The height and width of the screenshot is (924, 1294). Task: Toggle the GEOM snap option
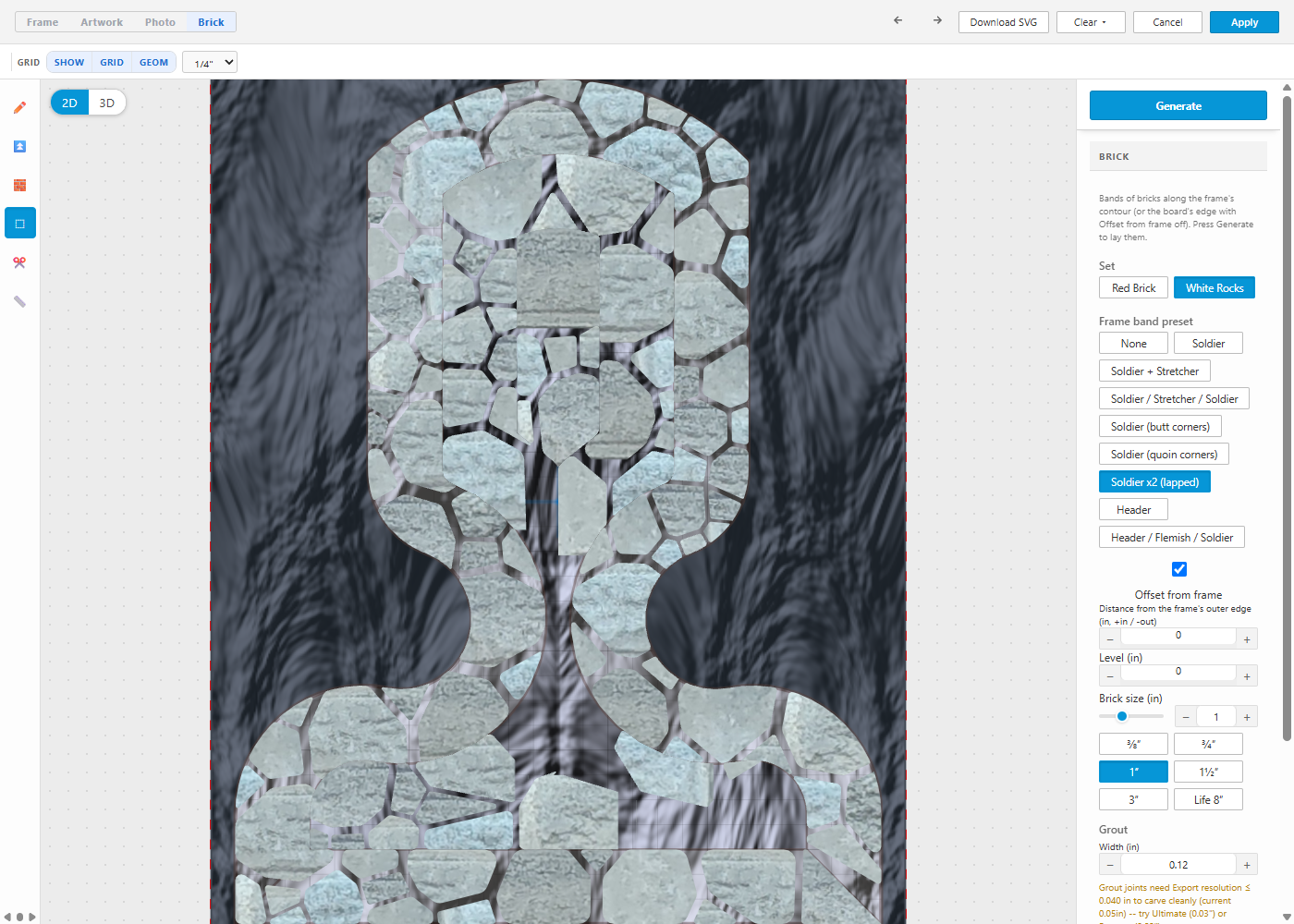click(153, 62)
